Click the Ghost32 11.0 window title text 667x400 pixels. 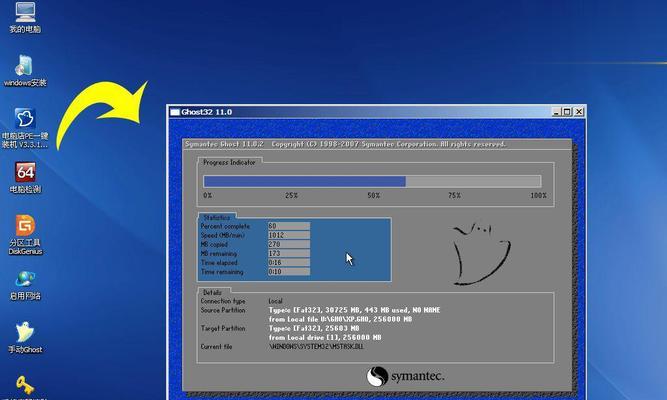pyautogui.click(x=207, y=112)
